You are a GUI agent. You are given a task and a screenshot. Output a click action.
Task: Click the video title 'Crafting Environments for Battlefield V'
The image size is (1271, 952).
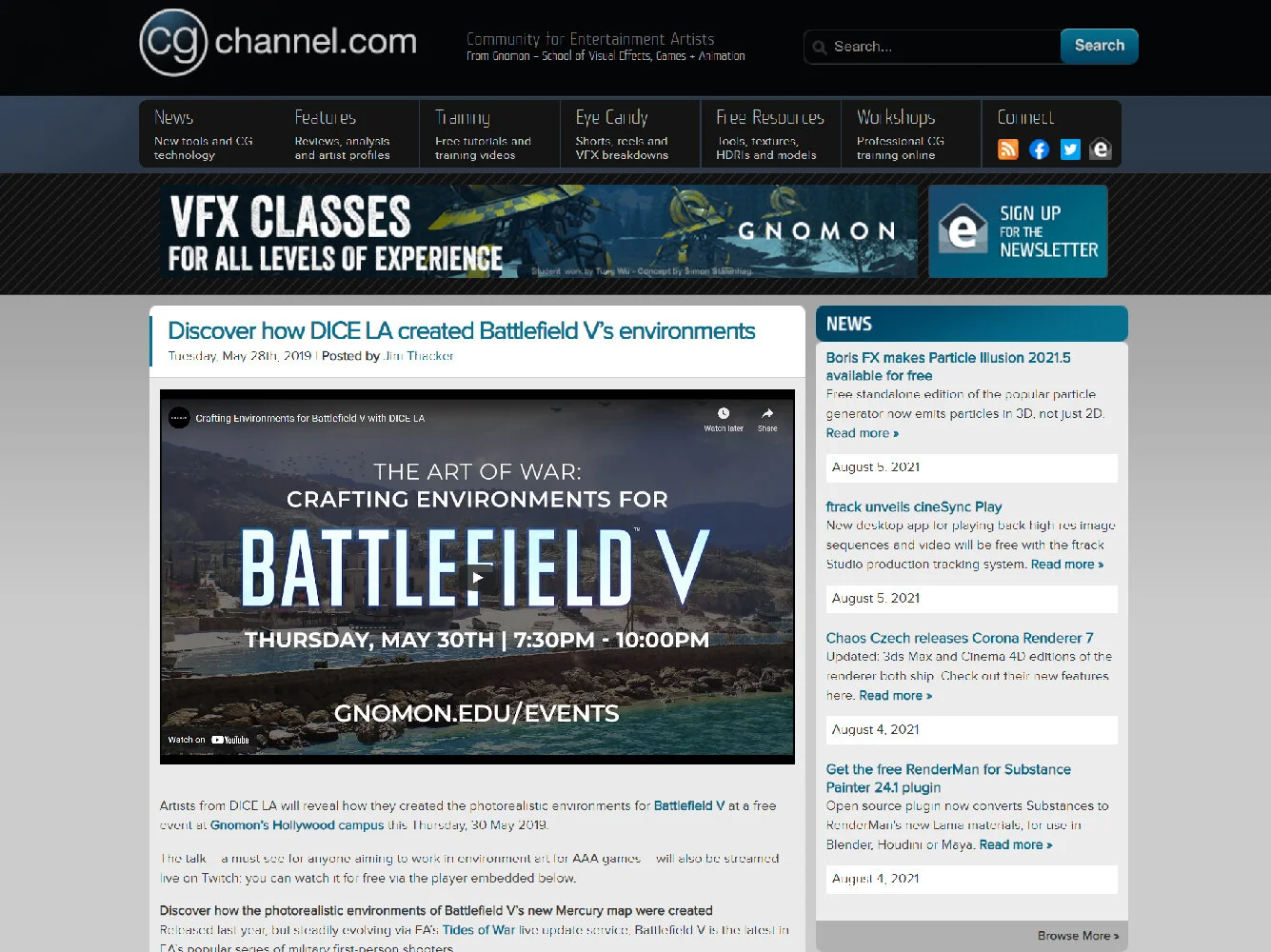point(310,418)
